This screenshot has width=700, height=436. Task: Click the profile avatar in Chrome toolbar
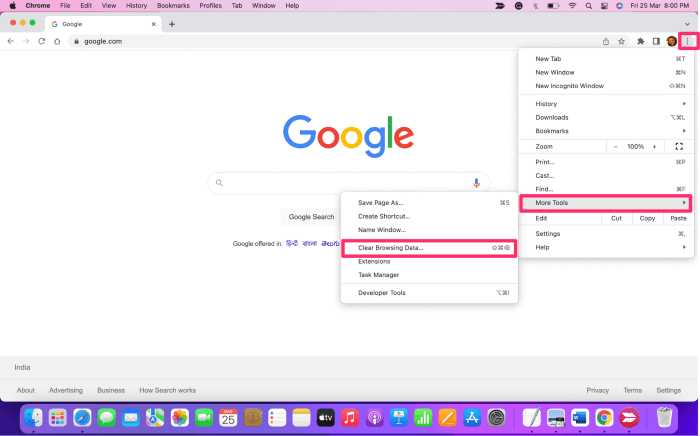coord(671,42)
